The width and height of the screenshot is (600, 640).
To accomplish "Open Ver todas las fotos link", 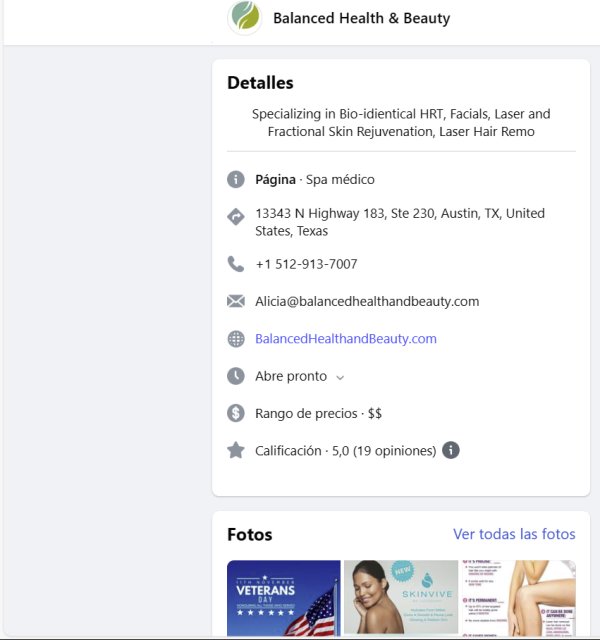I will (514, 534).
